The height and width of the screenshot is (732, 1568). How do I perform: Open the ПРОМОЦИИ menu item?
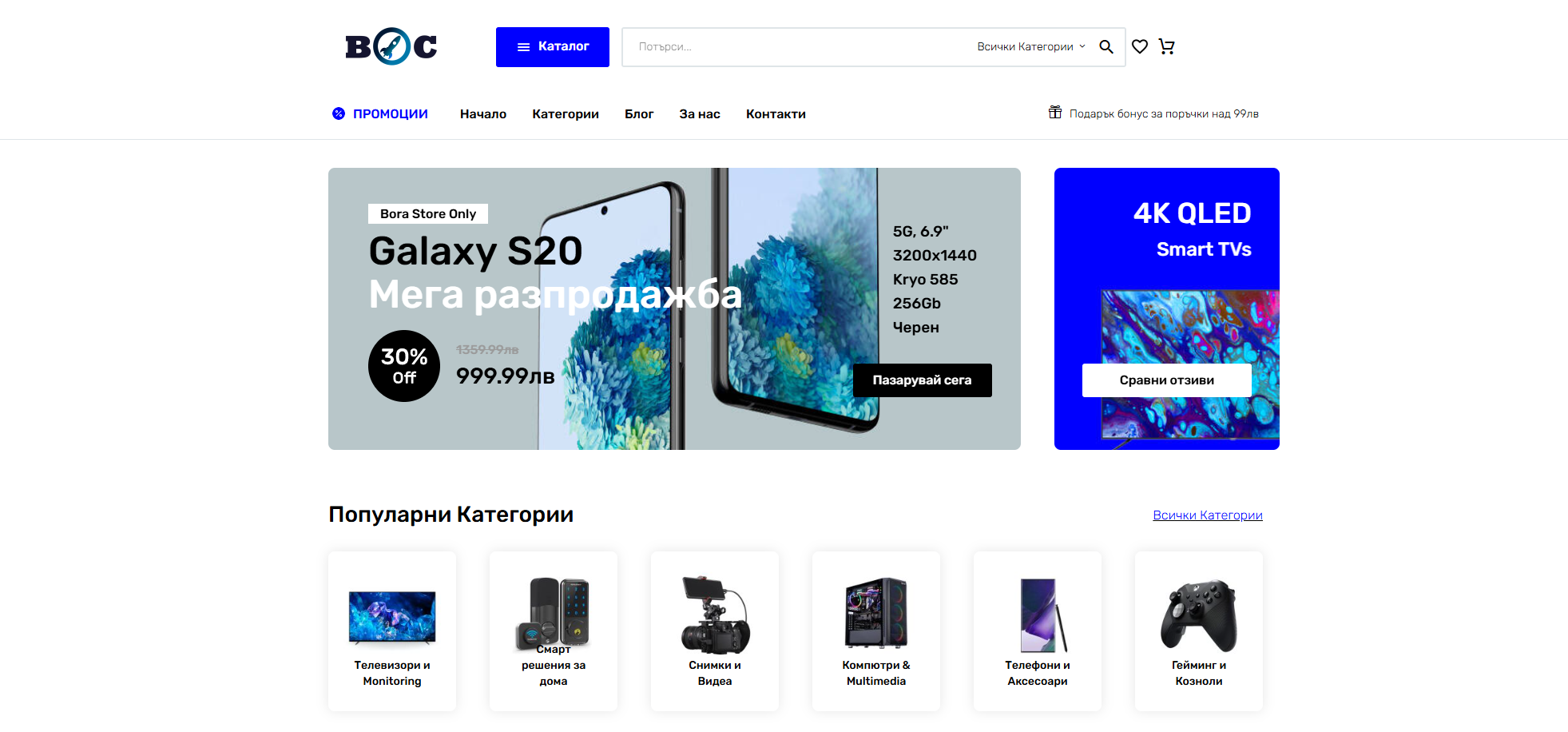pos(391,114)
